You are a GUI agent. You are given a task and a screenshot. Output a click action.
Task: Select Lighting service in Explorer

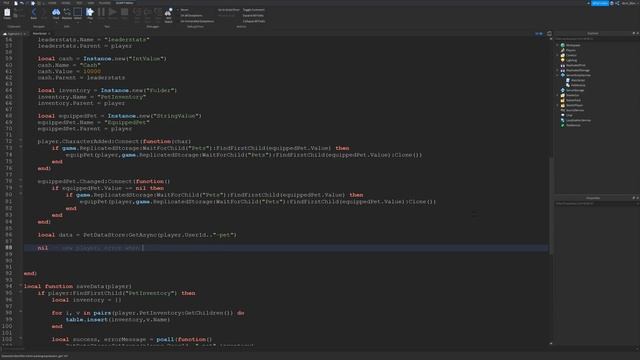(571, 60)
